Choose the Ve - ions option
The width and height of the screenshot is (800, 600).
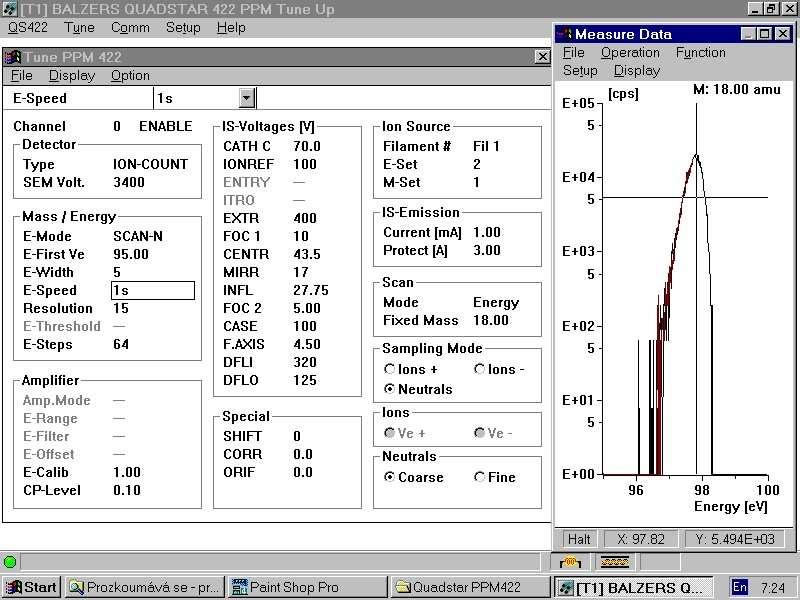click(x=480, y=433)
